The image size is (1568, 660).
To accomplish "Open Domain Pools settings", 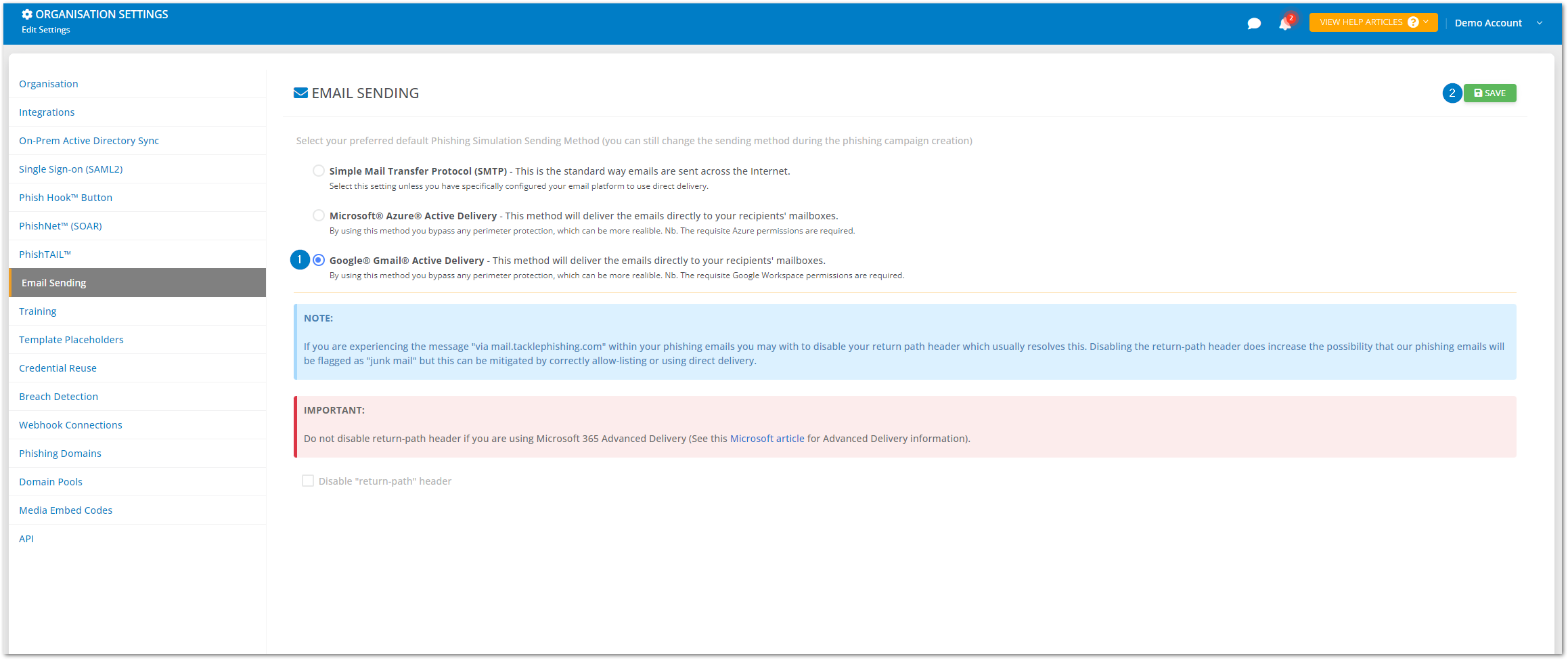I will coord(137,482).
